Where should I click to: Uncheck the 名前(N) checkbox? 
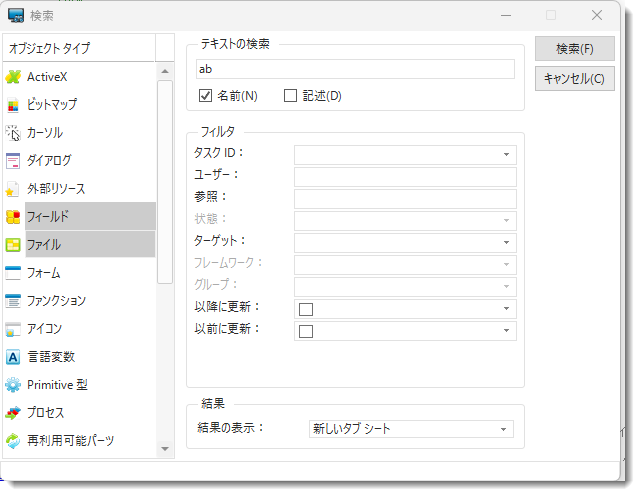[x=206, y=96]
